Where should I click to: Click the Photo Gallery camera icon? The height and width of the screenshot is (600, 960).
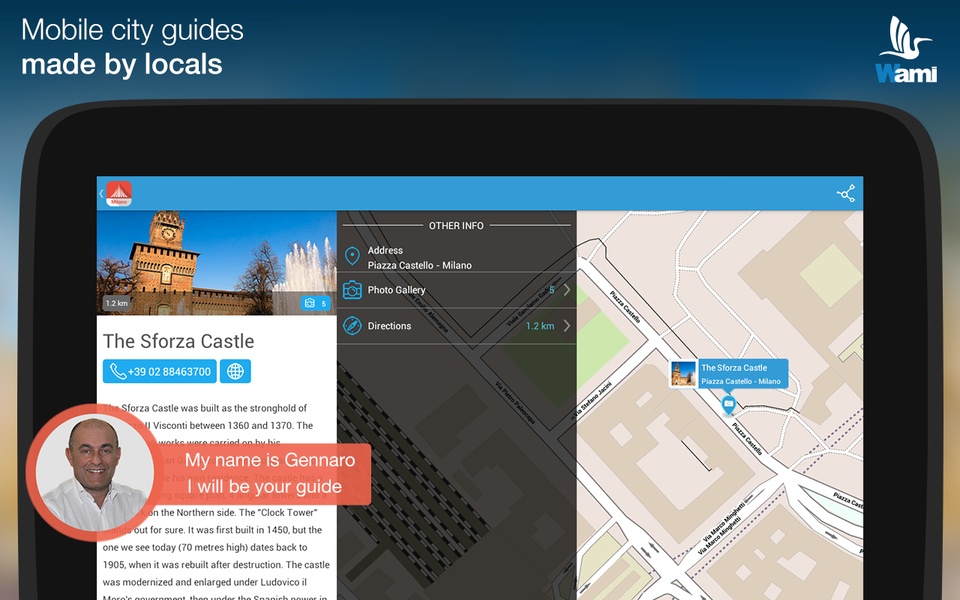click(x=352, y=290)
